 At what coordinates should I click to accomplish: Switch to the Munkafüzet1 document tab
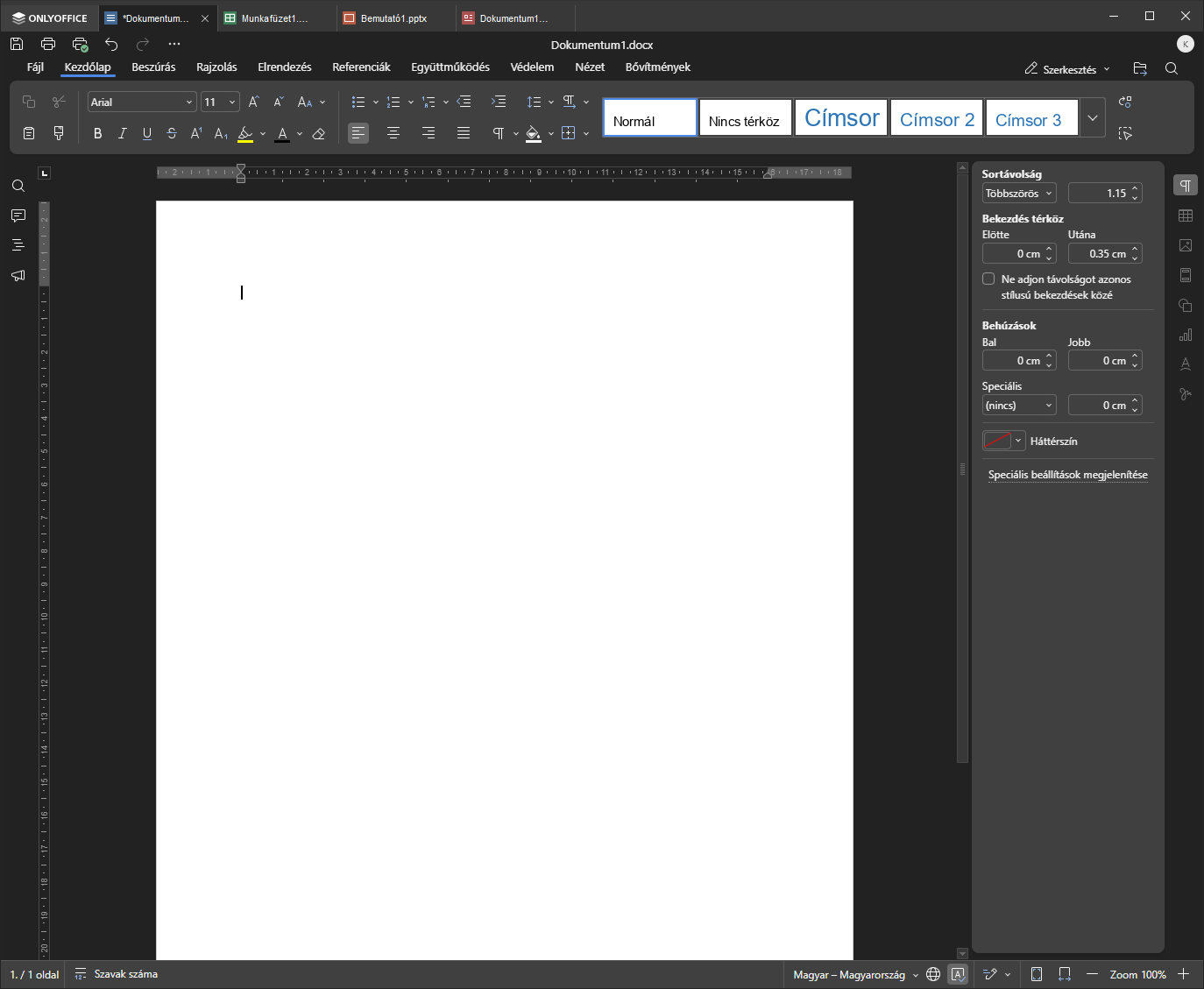tap(277, 18)
